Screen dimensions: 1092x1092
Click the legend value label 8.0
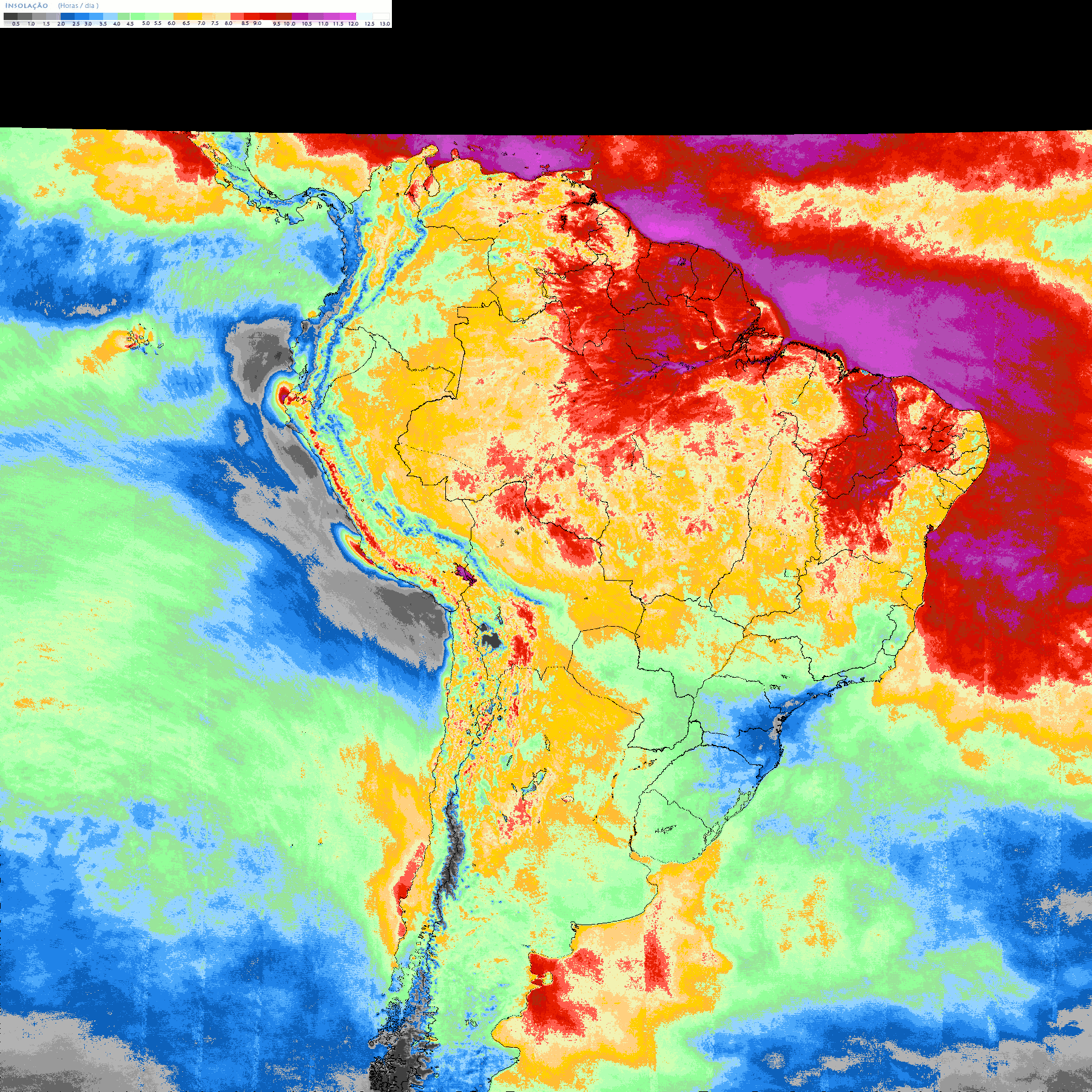coord(228,23)
